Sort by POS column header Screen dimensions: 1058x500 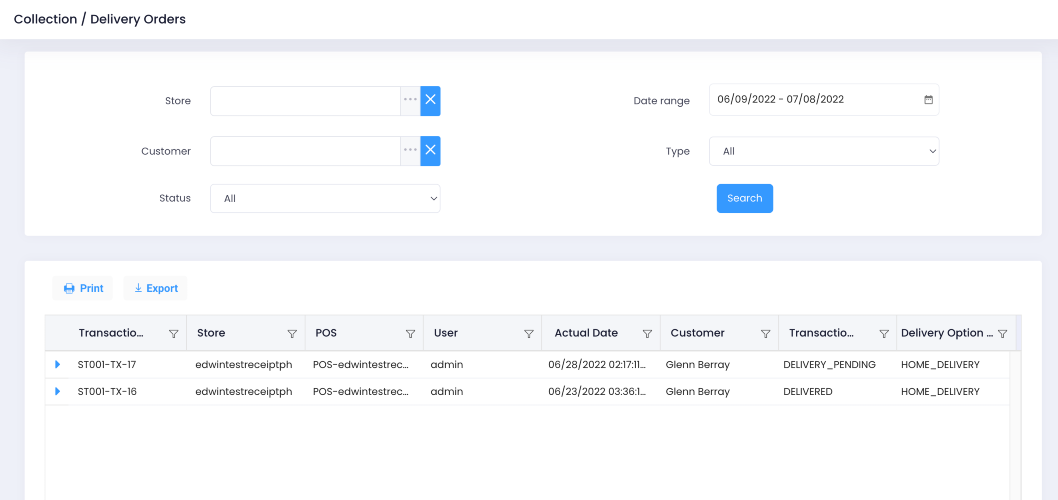click(x=327, y=333)
